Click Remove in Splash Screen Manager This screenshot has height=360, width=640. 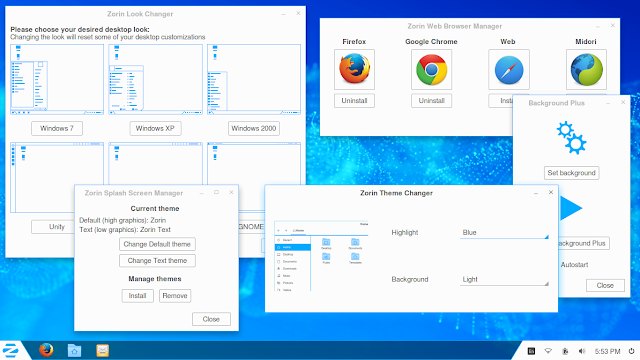click(175, 296)
